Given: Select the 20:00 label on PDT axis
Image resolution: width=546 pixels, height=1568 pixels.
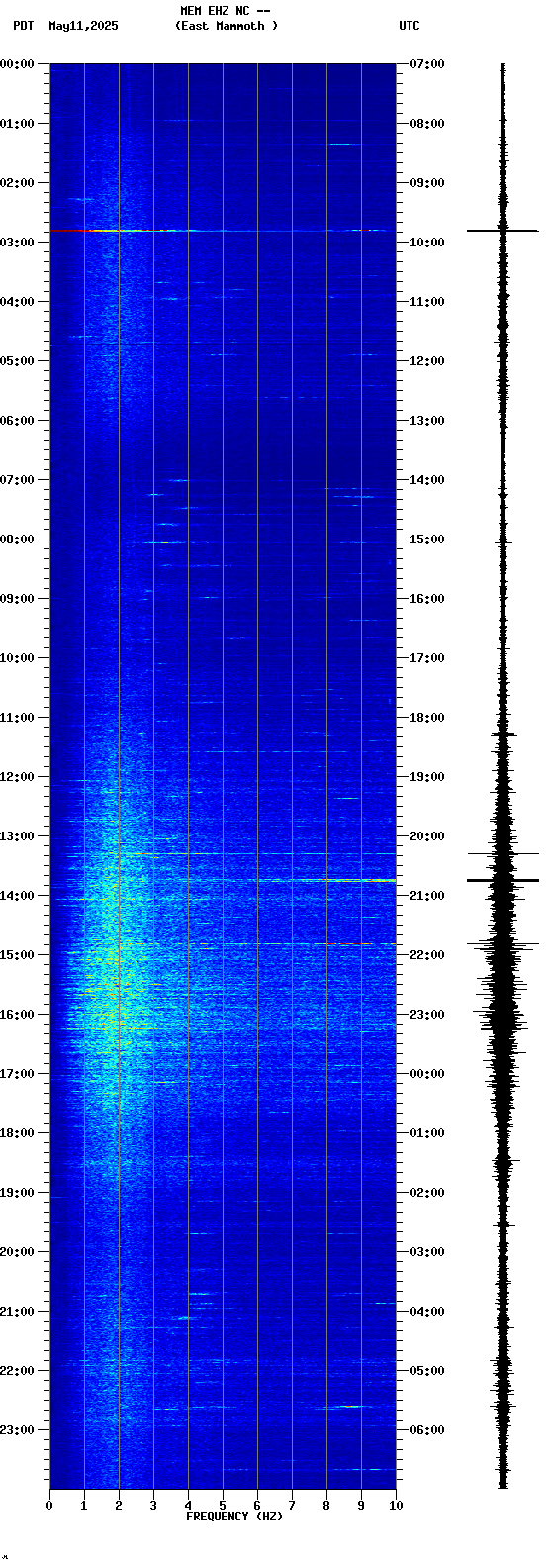Looking at the screenshot, I should coord(18,1252).
